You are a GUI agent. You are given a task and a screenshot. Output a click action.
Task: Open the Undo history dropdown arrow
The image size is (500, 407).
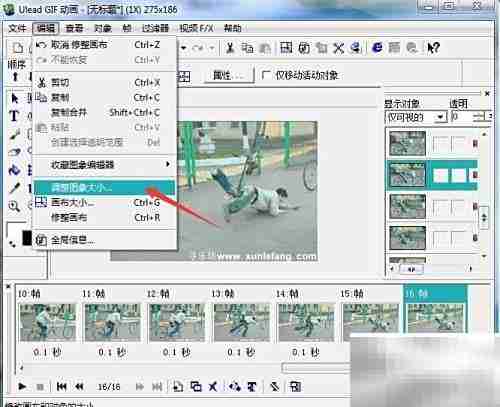pyautogui.click(x=184, y=48)
